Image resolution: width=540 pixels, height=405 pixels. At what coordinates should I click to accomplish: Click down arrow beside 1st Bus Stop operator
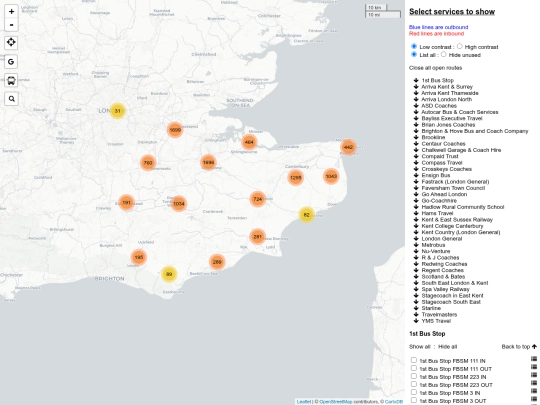tap(416, 80)
